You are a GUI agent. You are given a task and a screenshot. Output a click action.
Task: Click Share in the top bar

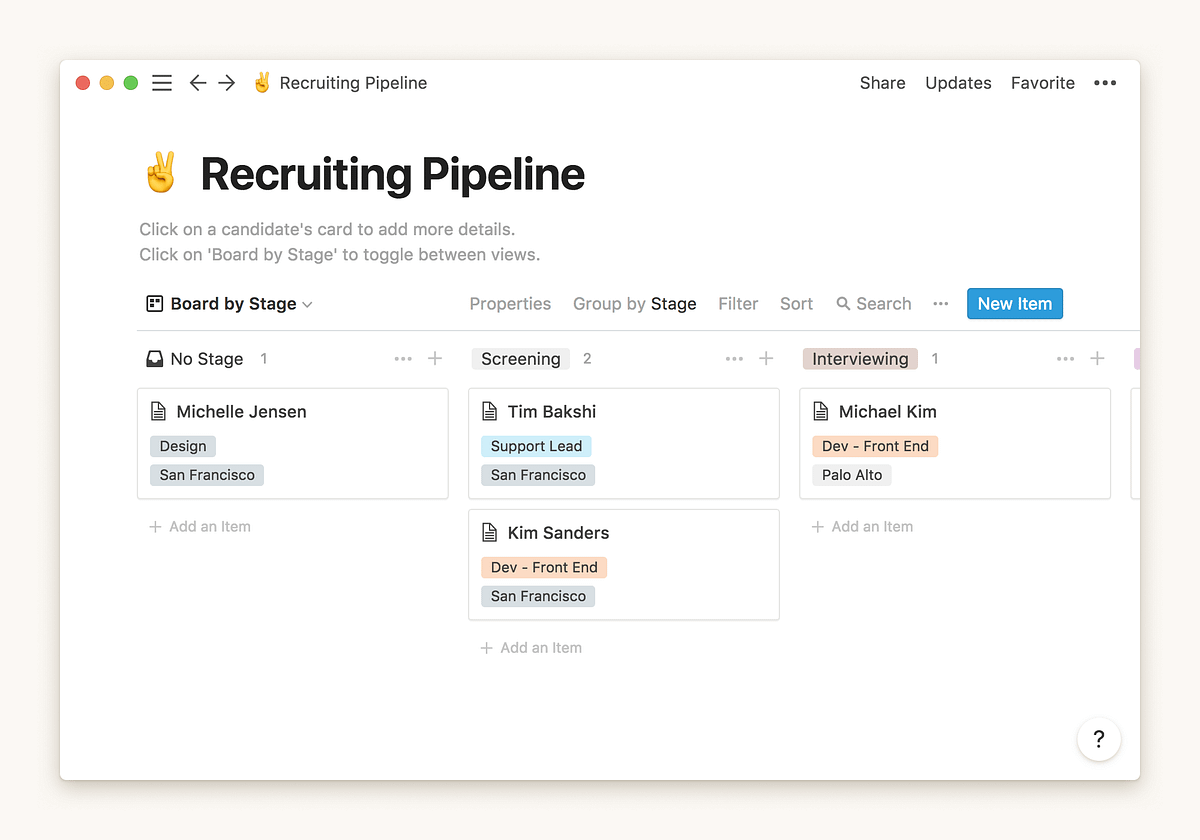882,83
